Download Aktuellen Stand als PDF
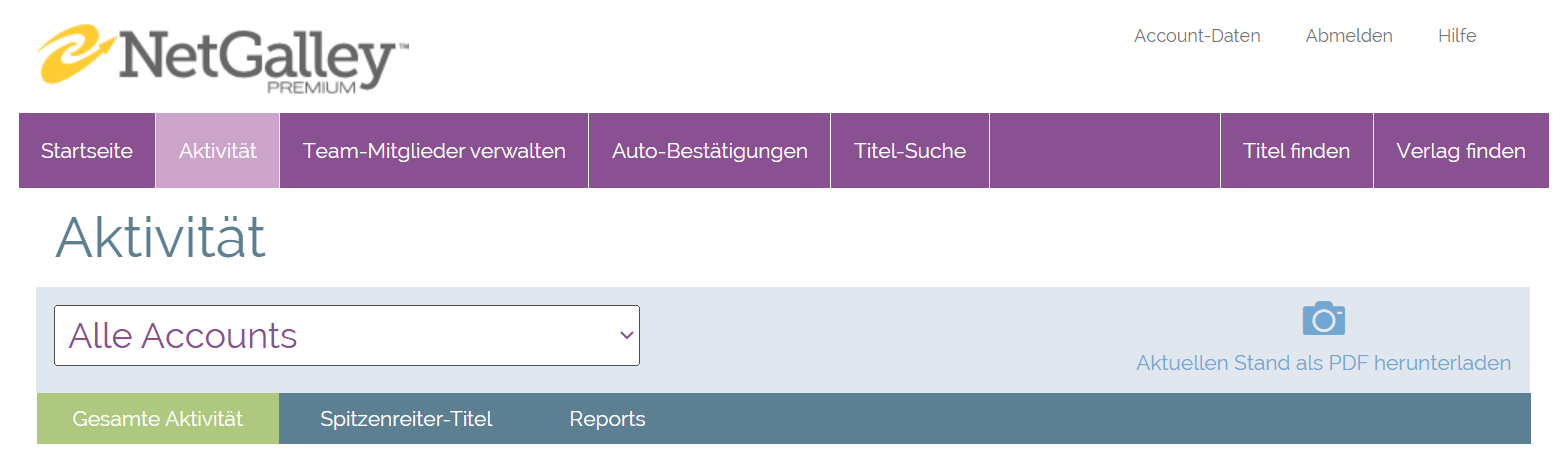Image resolution: width=1563 pixels, height=459 pixels. (x=1323, y=363)
